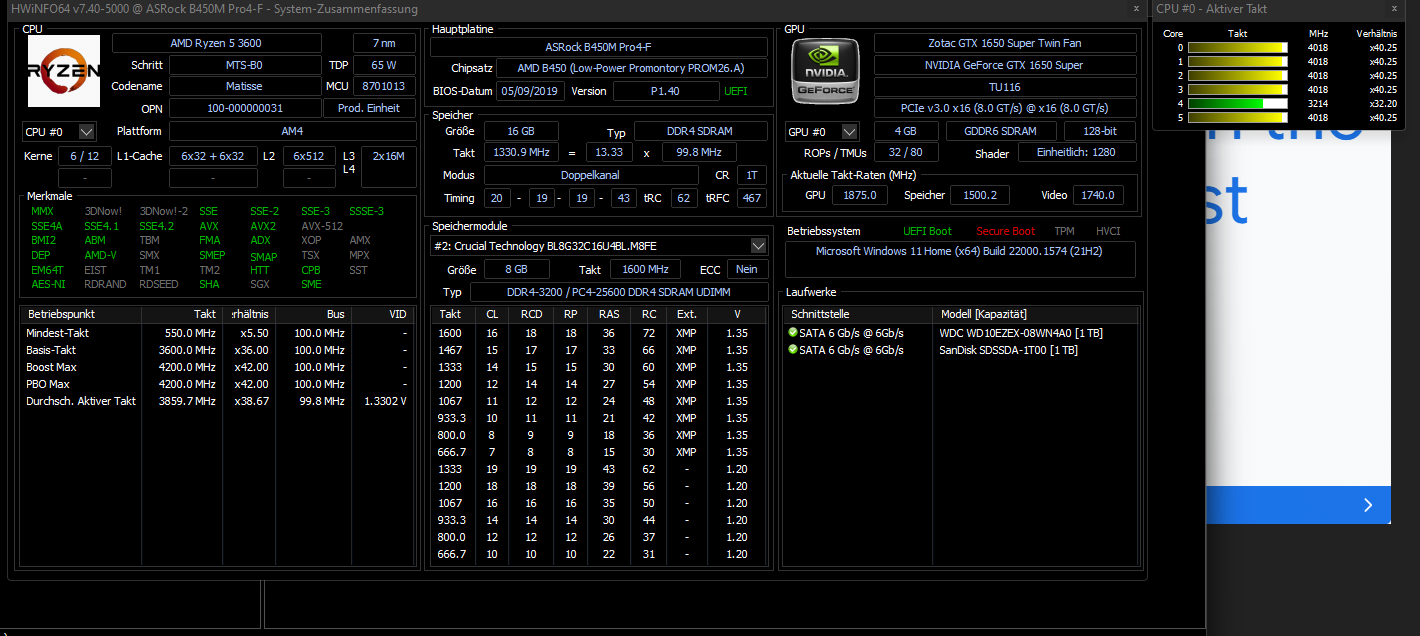Click the green UEFI label next to BIOS version
This screenshot has height=636, width=1420.
tap(735, 91)
